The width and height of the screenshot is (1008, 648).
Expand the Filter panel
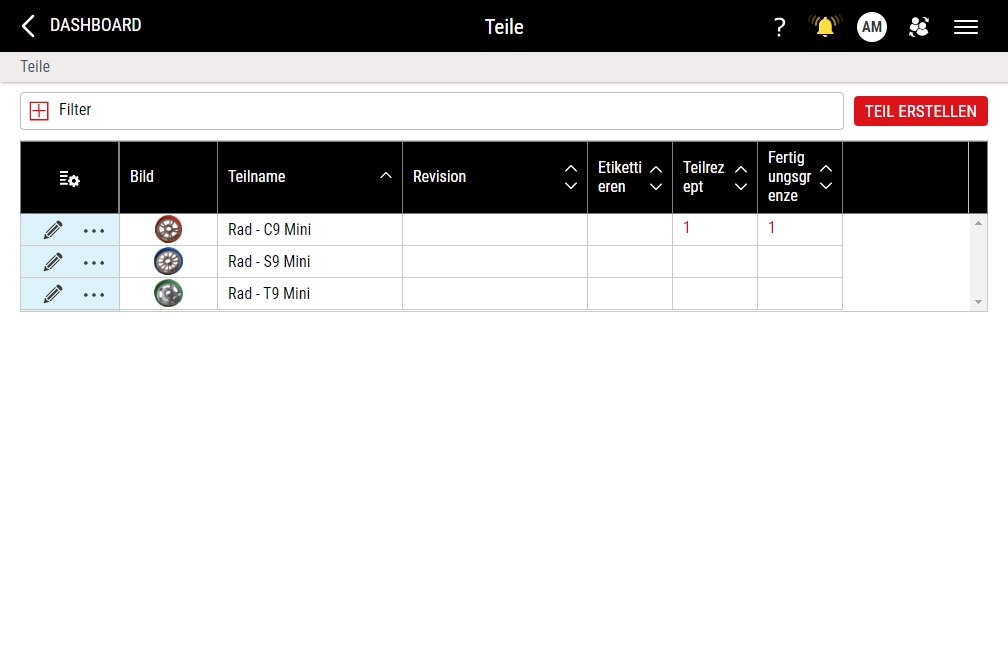click(39, 111)
